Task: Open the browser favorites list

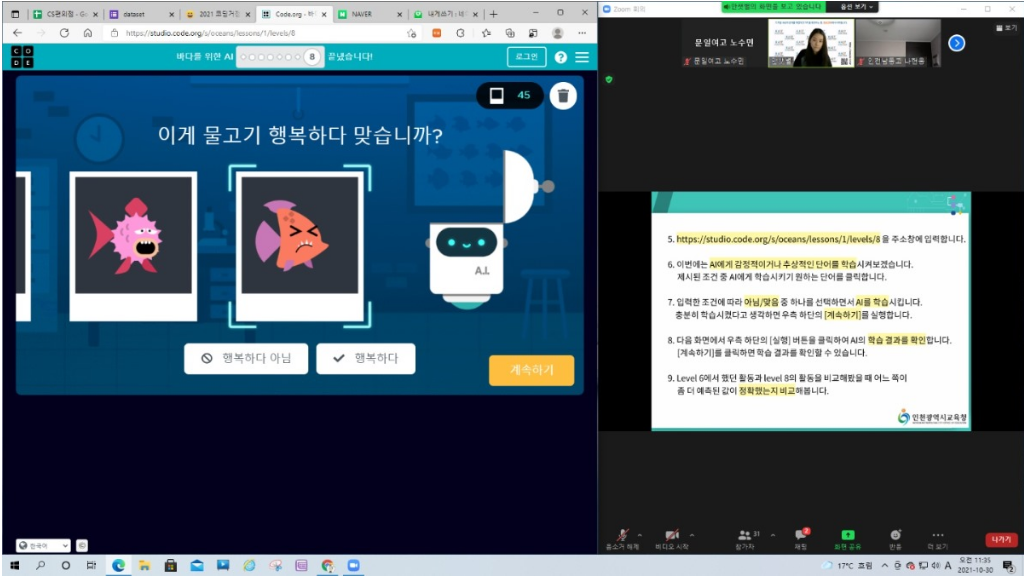Action: coord(486,33)
